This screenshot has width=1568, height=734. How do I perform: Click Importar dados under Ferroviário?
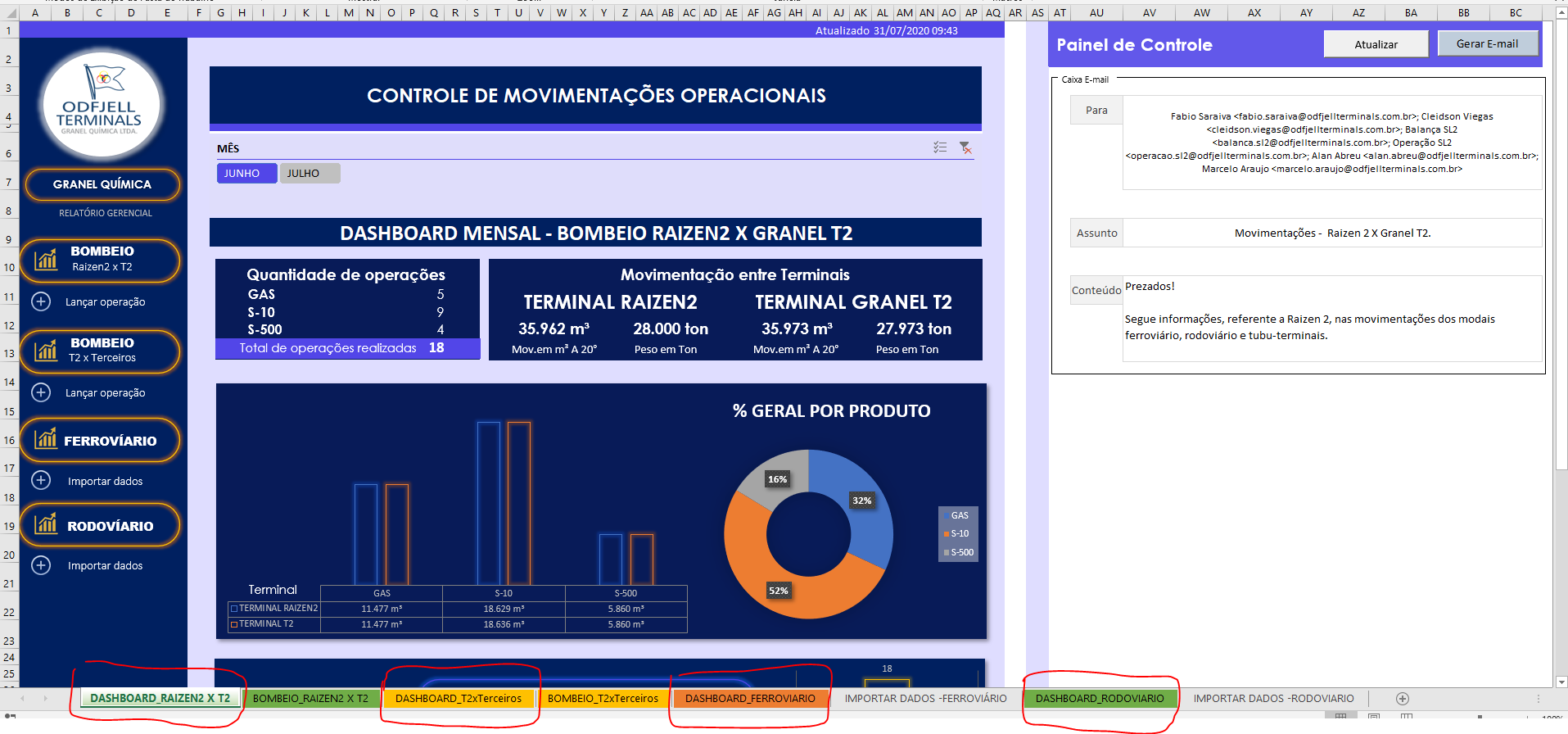[106, 481]
